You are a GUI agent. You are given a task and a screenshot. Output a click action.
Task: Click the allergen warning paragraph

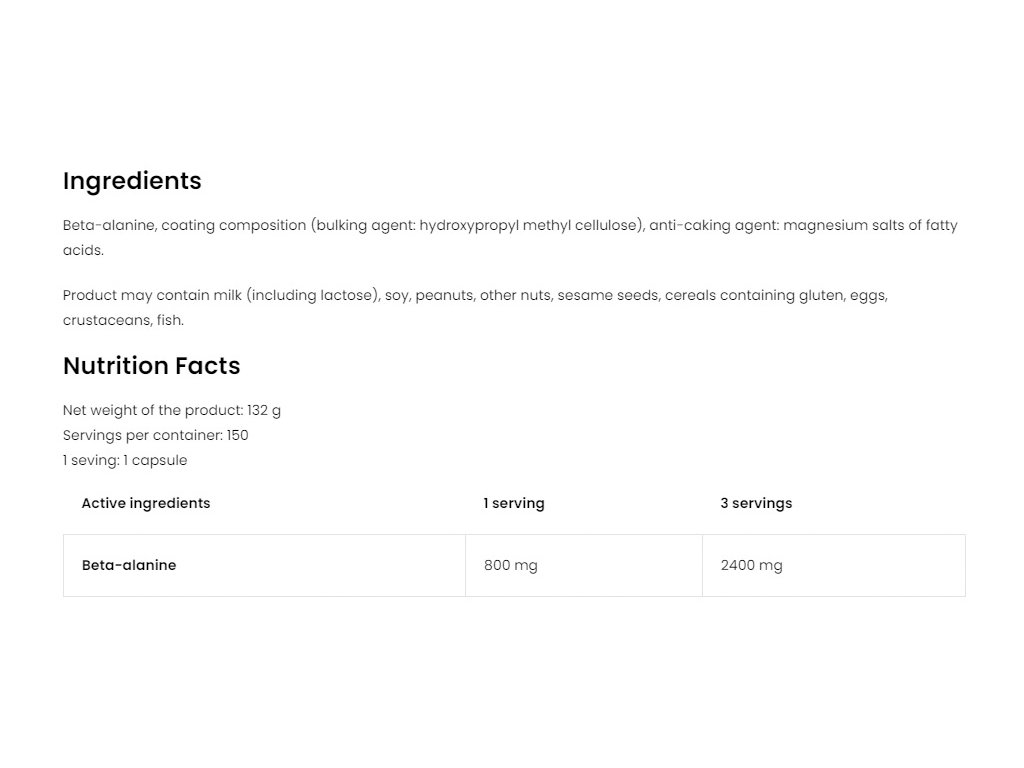[475, 308]
